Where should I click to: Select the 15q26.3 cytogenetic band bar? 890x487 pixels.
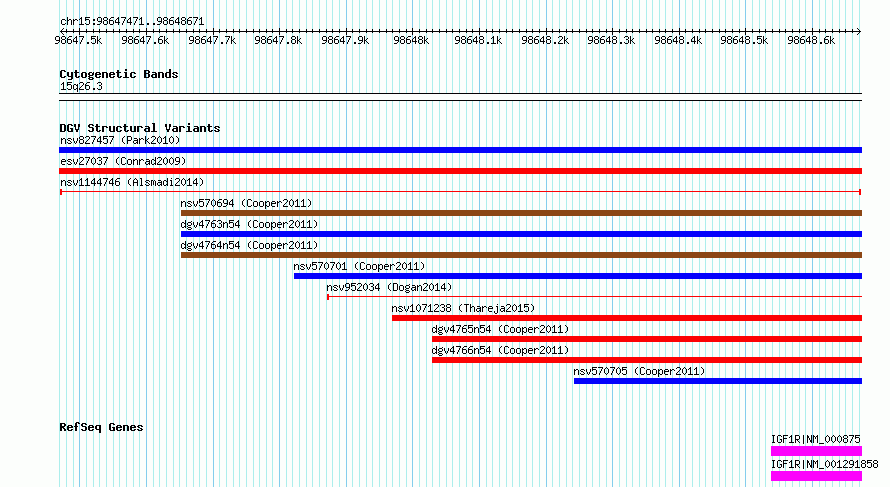coord(460,97)
